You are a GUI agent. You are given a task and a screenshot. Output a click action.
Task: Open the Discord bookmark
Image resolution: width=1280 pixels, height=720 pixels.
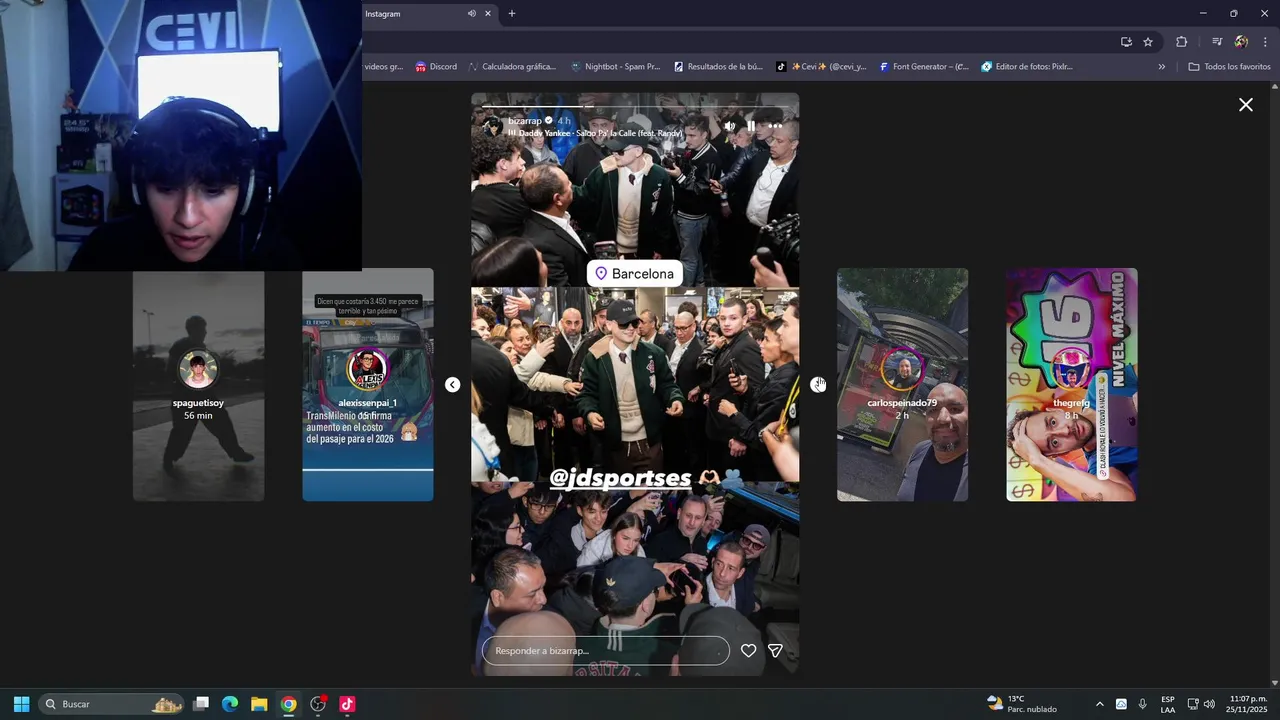(436, 67)
